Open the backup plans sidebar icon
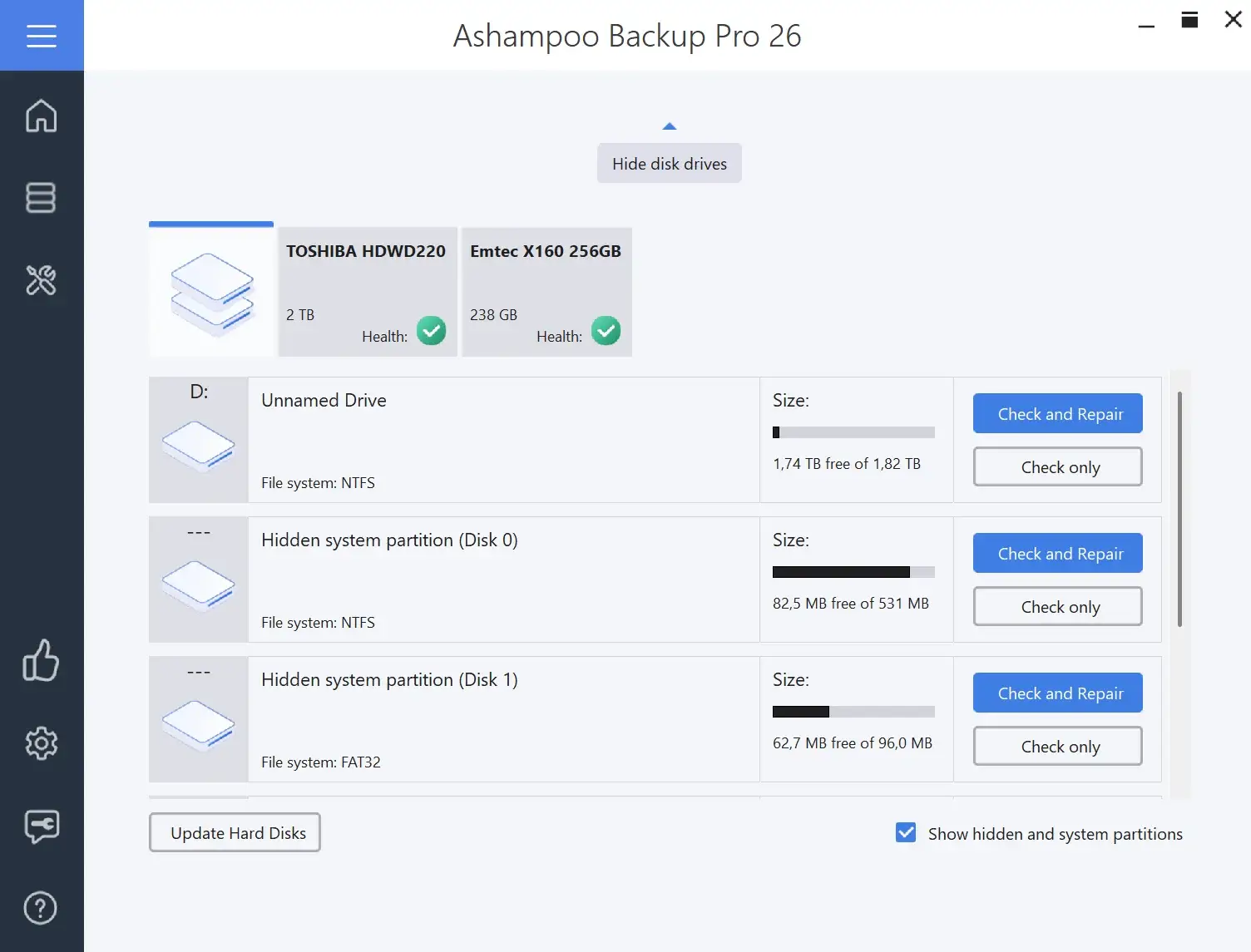 pos(42,198)
